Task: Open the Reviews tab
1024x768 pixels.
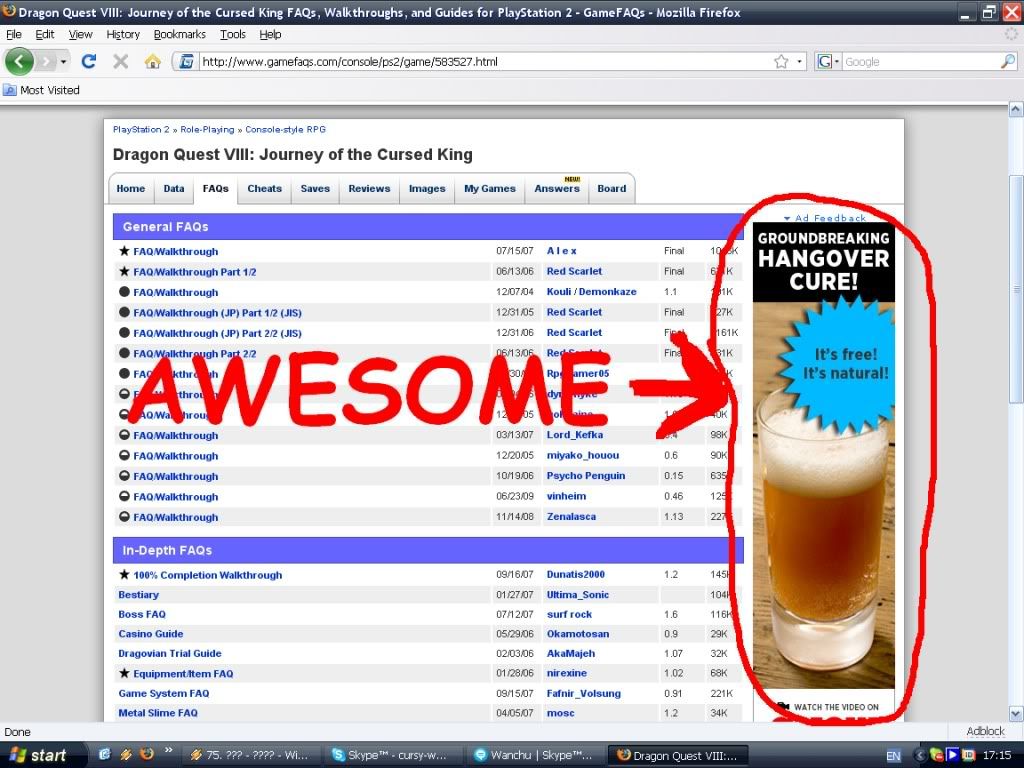Action: (x=369, y=188)
